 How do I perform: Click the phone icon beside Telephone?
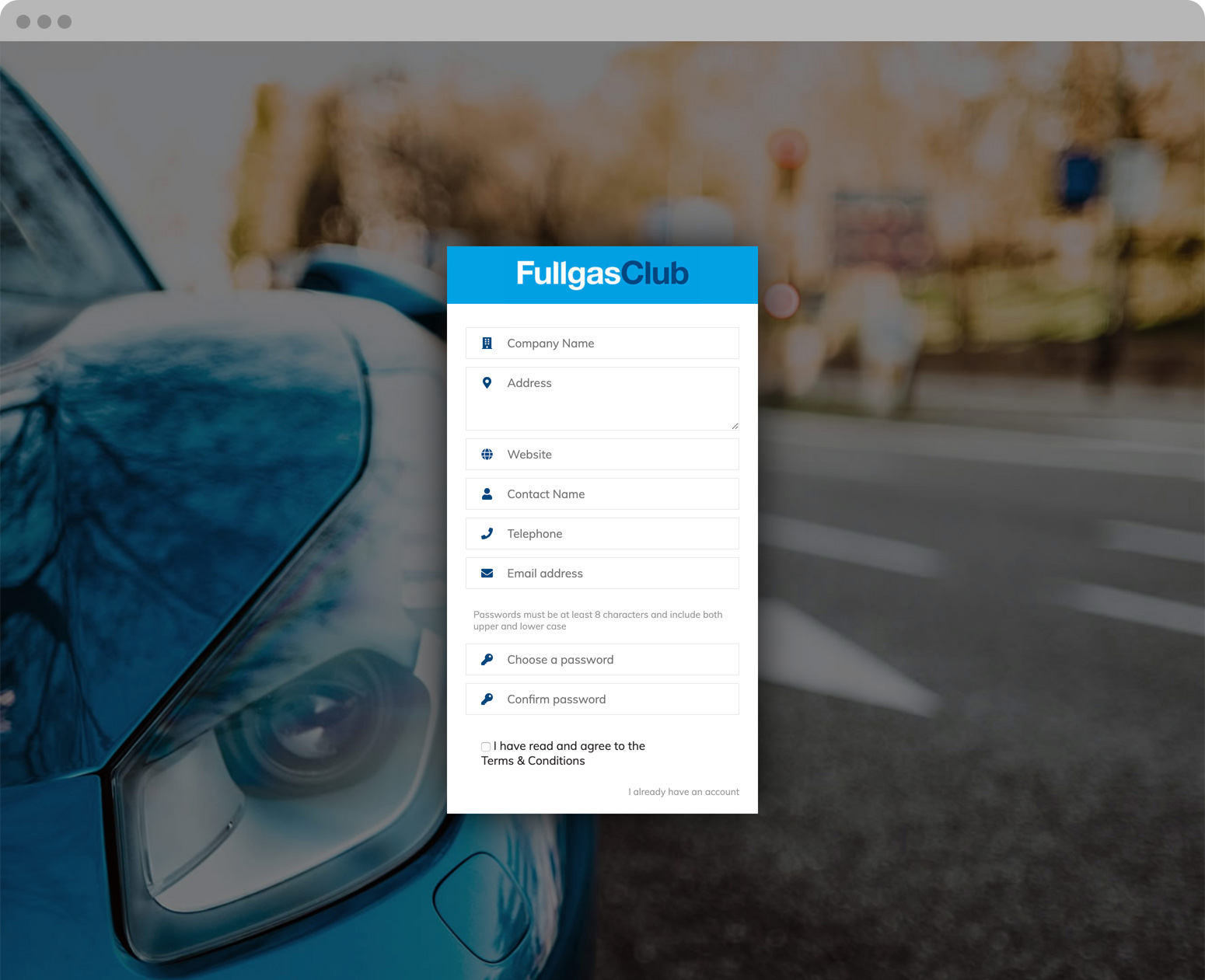(x=487, y=533)
